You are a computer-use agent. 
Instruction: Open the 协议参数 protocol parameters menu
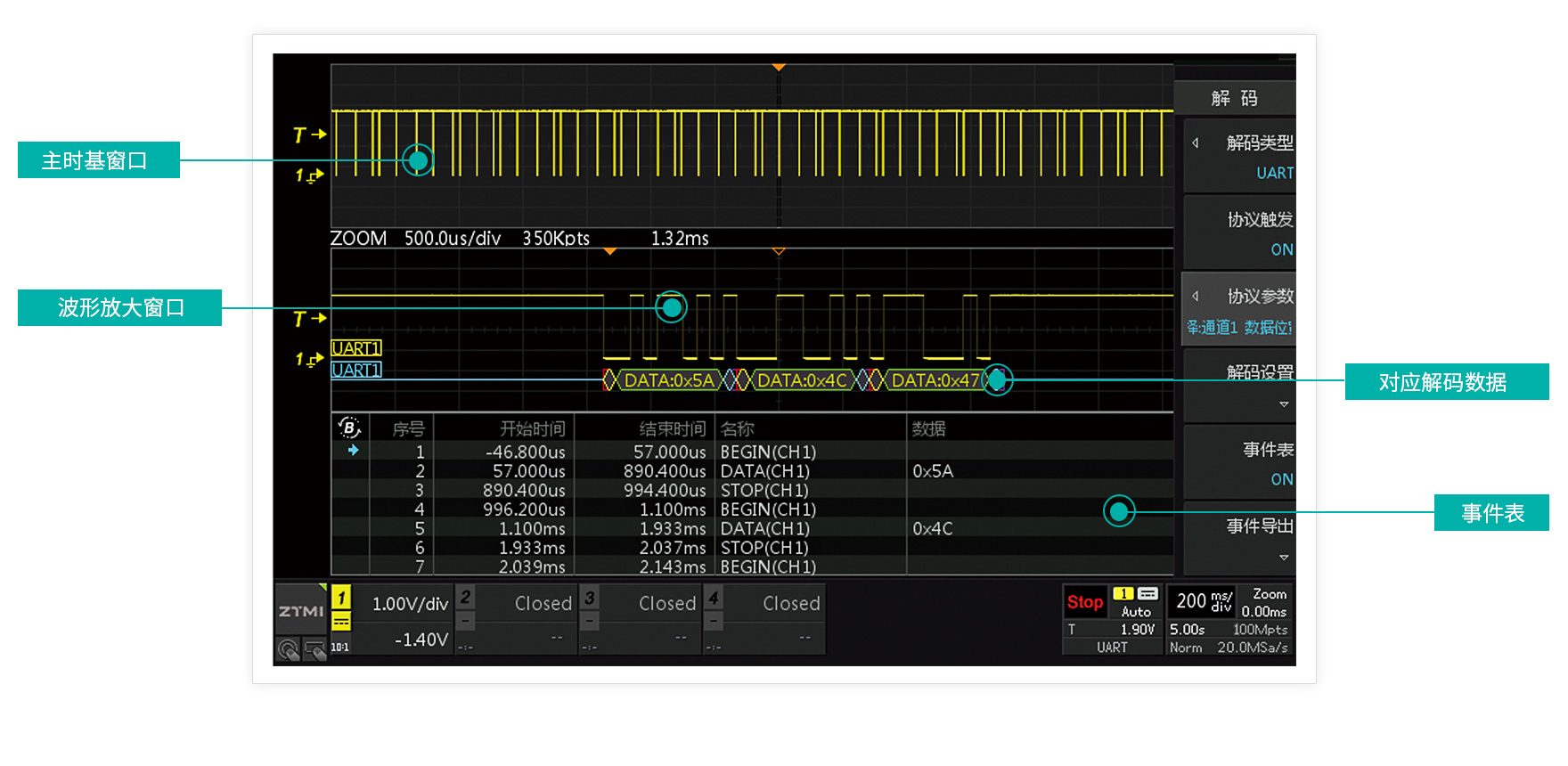pos(1240,309)
